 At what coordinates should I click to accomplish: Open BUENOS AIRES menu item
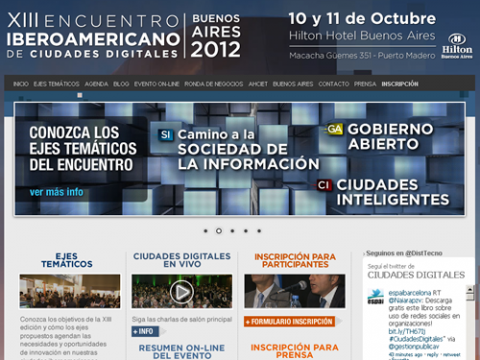tap(293, 84)
